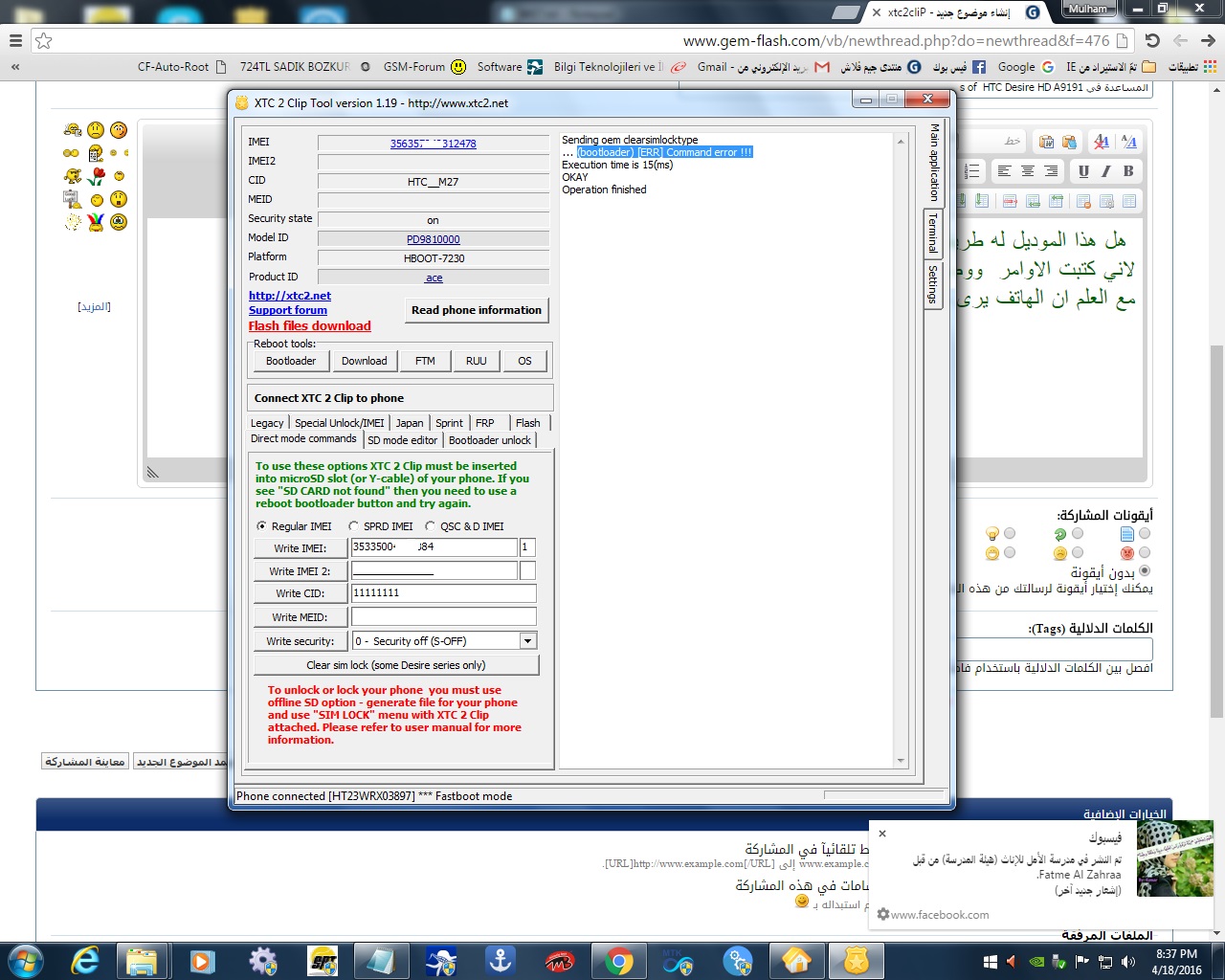Click inside the Write CID input field
Image resolution: width=1225 pixels, height=980 pixels.
coord(443,593)
